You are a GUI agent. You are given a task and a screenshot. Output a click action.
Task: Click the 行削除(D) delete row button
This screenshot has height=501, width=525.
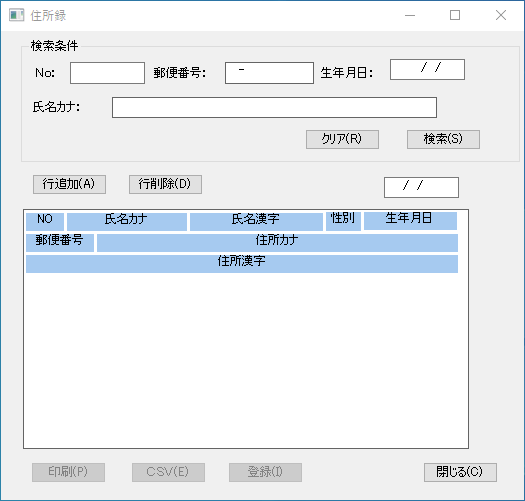[165, 184]
